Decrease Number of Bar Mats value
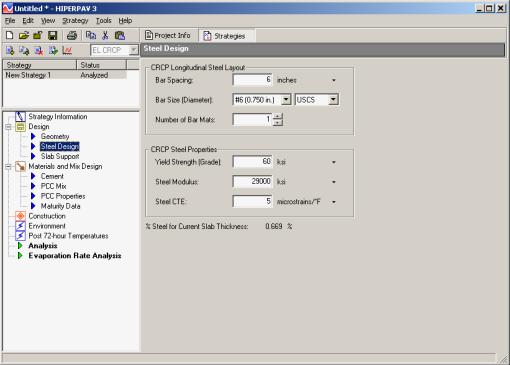Image resolution: width=510 pixels, height=365 pixels. 278,123
